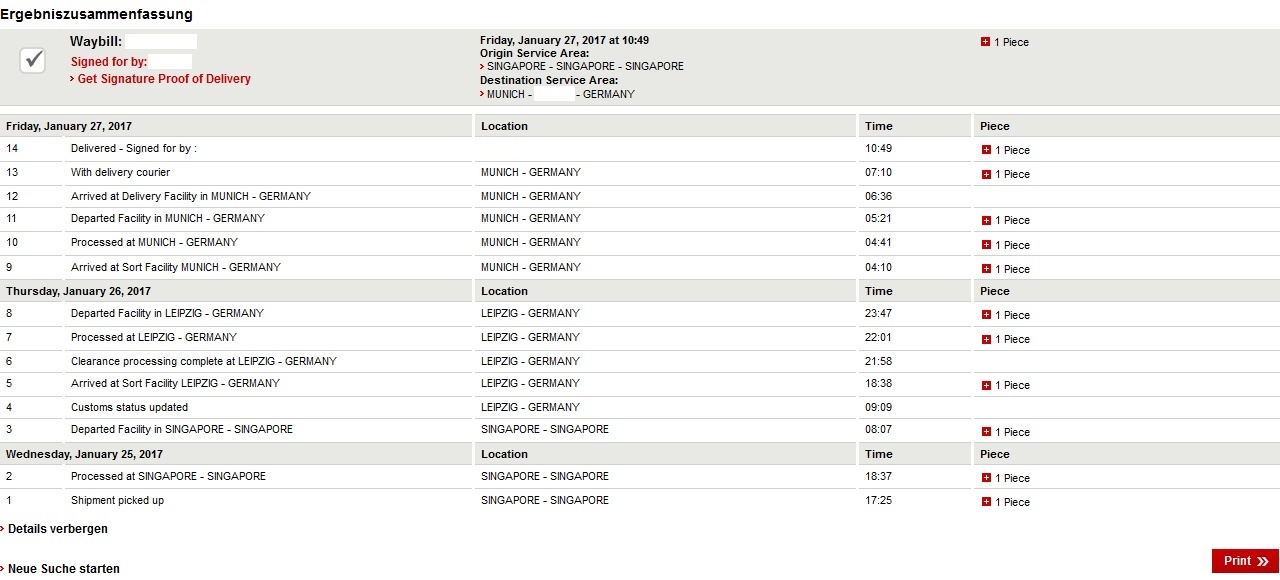
Task: Click the Signed for by label
Action: tap(109, 62)
